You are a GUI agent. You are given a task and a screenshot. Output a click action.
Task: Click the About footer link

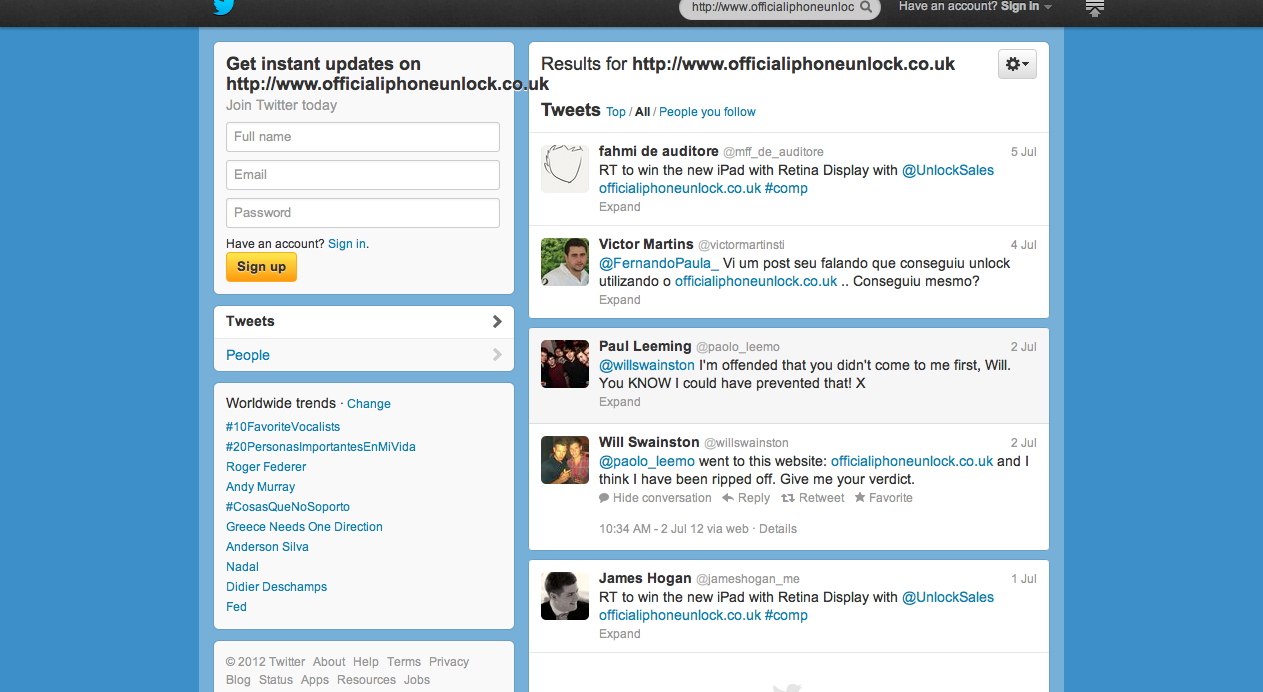329,662
